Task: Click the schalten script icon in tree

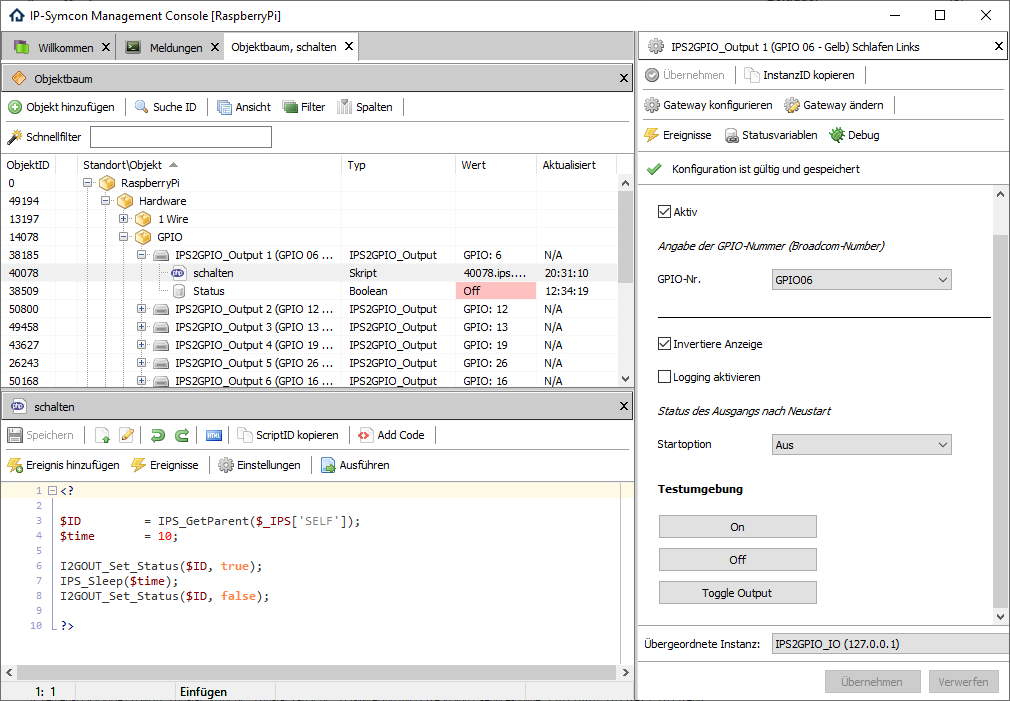Action: point(178,273)
